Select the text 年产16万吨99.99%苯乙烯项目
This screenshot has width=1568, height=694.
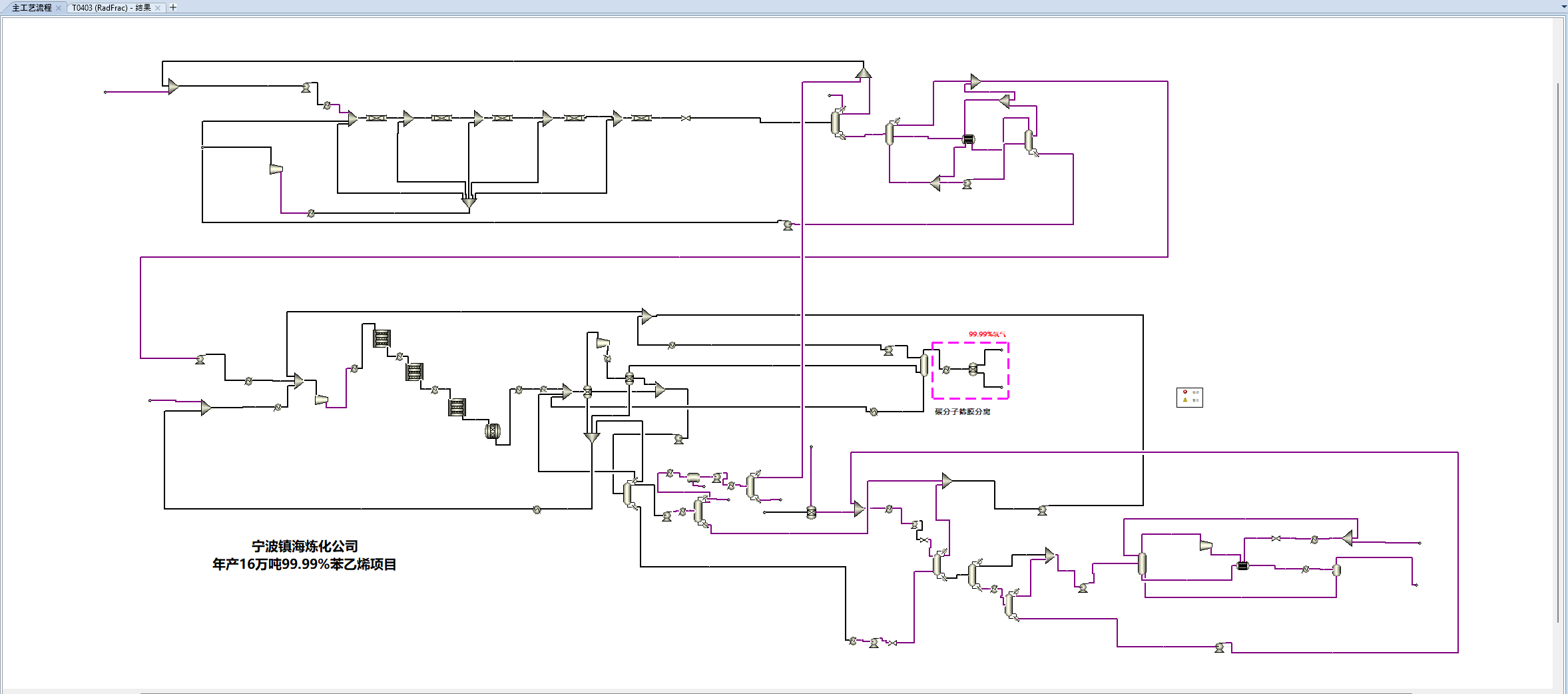pos(304,564)
